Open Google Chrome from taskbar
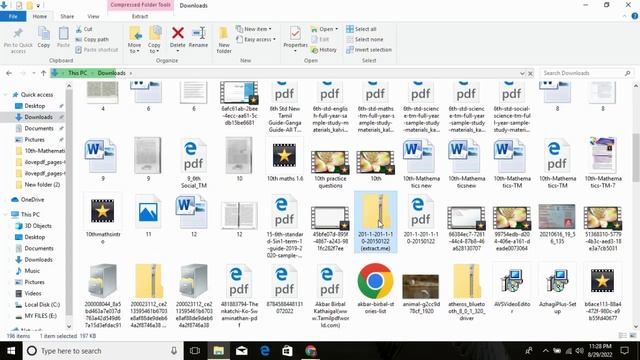Image resolution: width=640 pixels, height=360 pixels. tap(311, 351)
